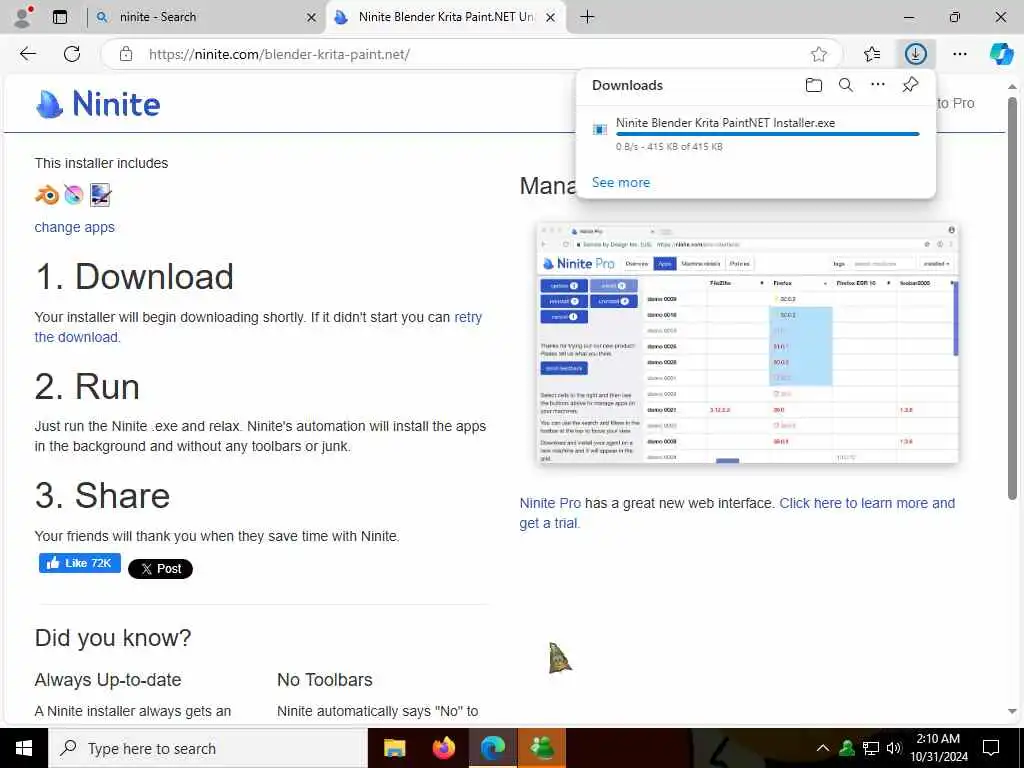Viewport: 1024px width, 768px height.
Task: Close the ninite - Search tab
Action: 312,18
